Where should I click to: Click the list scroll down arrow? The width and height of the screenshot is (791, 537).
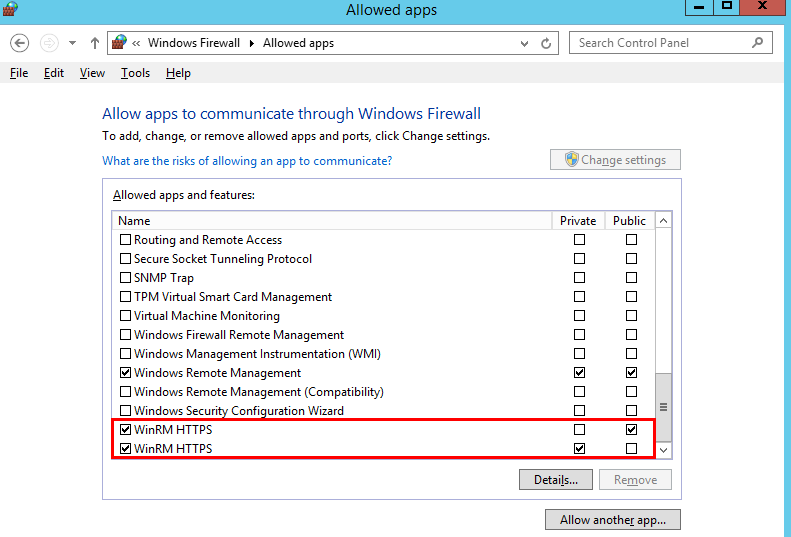tap(663, 450)
